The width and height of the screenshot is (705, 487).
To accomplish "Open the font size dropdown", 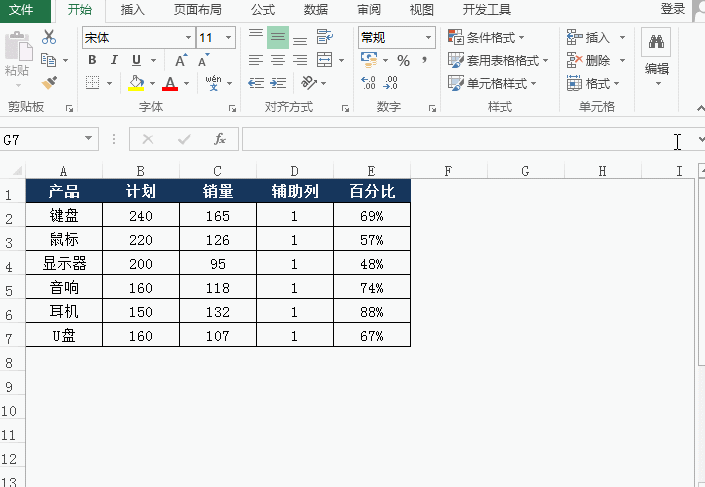I will pyautogui.click(x=228, y=38).
